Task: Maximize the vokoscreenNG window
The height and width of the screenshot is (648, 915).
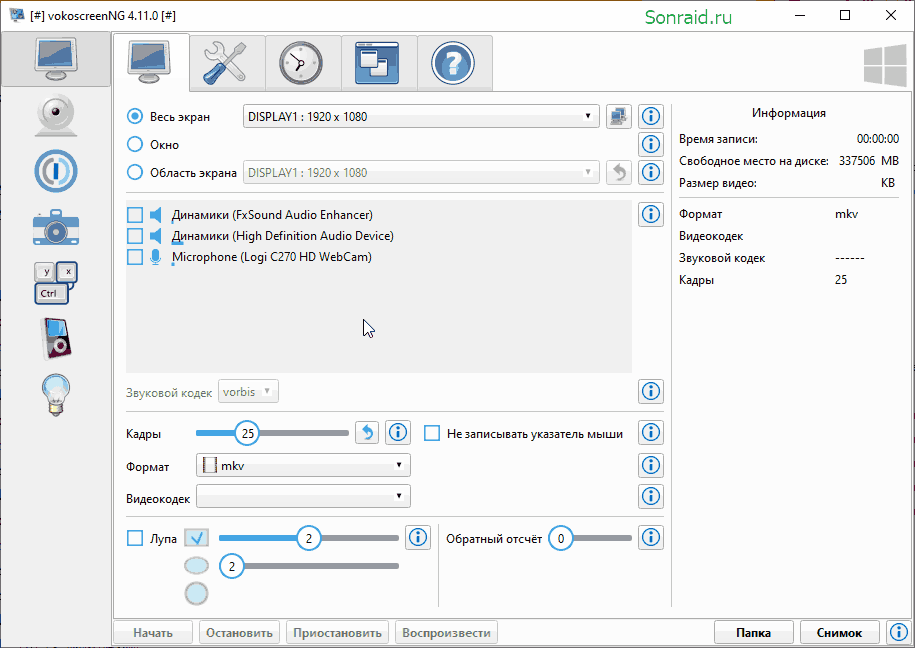Action: (x=845, y=16)
